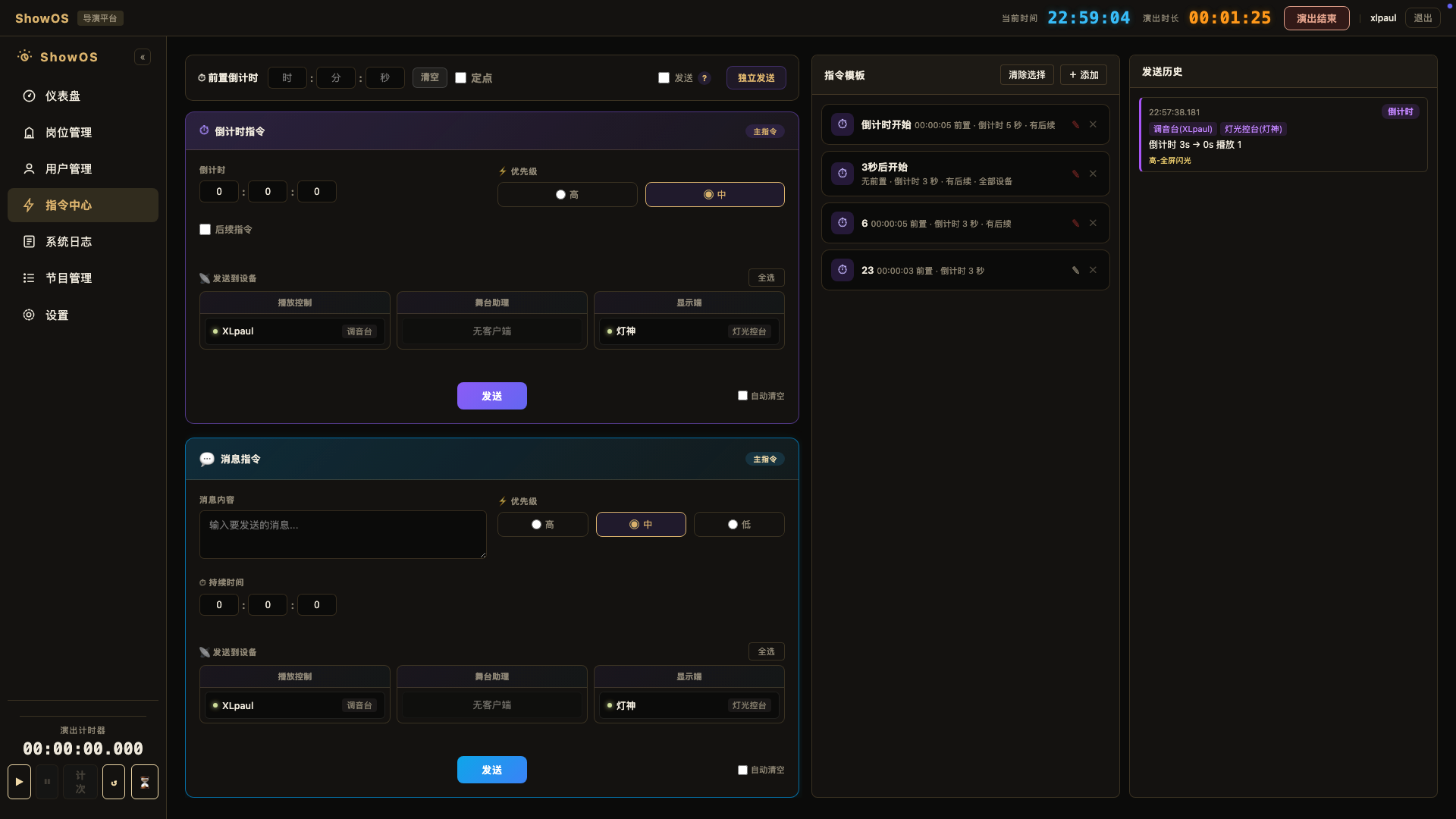The height and width of the screenshot is (819, 1456).
Task: Enable the 定点 checkbox
Action: click(460, 78)
